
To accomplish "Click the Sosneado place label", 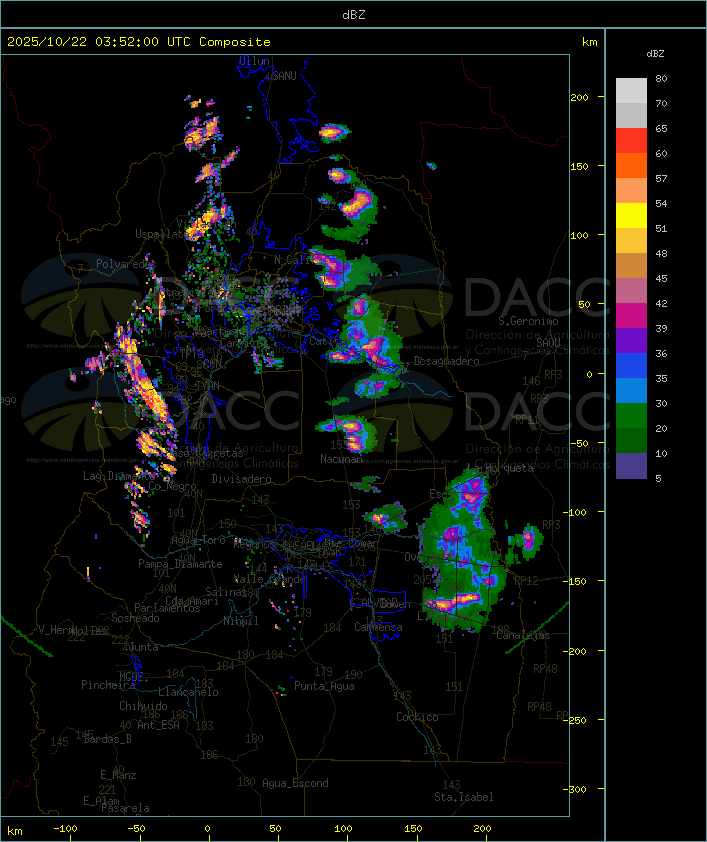I will point(135,618).
